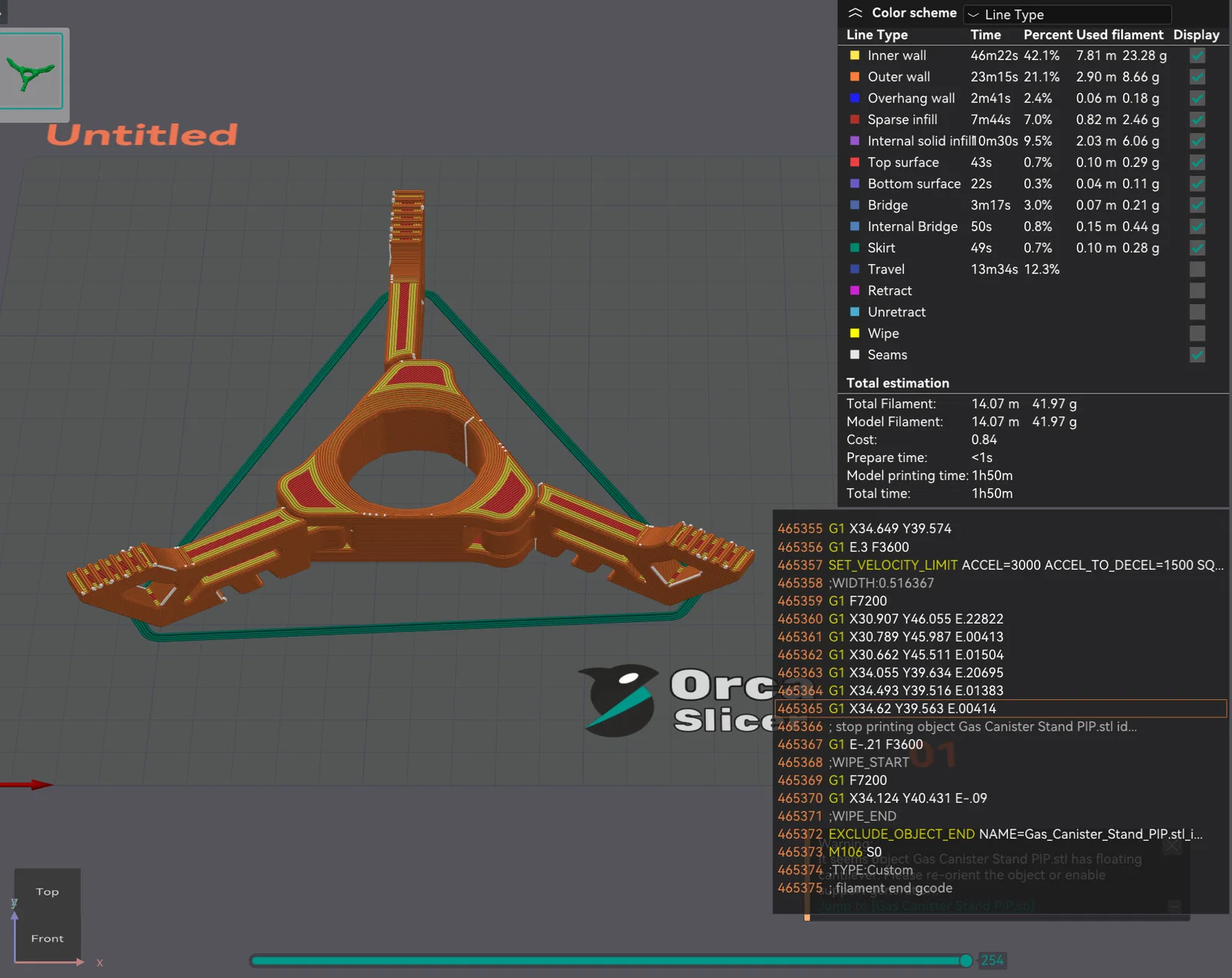
Task: Click the purple Internal solid infill swatch
Action: point(854,141)
